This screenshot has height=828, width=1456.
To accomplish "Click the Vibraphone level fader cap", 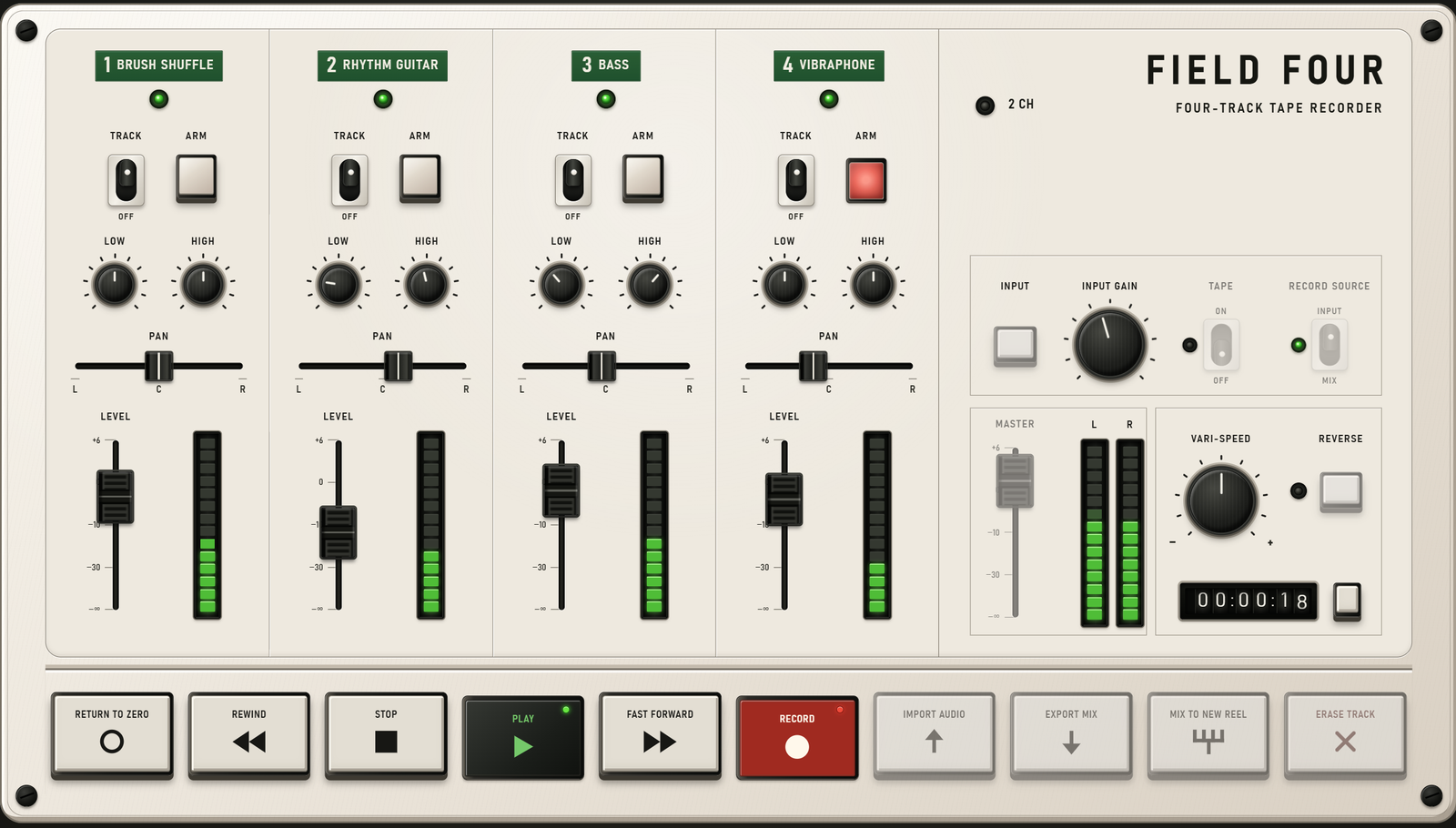I will pyautogui.click(x=784, y=500).
